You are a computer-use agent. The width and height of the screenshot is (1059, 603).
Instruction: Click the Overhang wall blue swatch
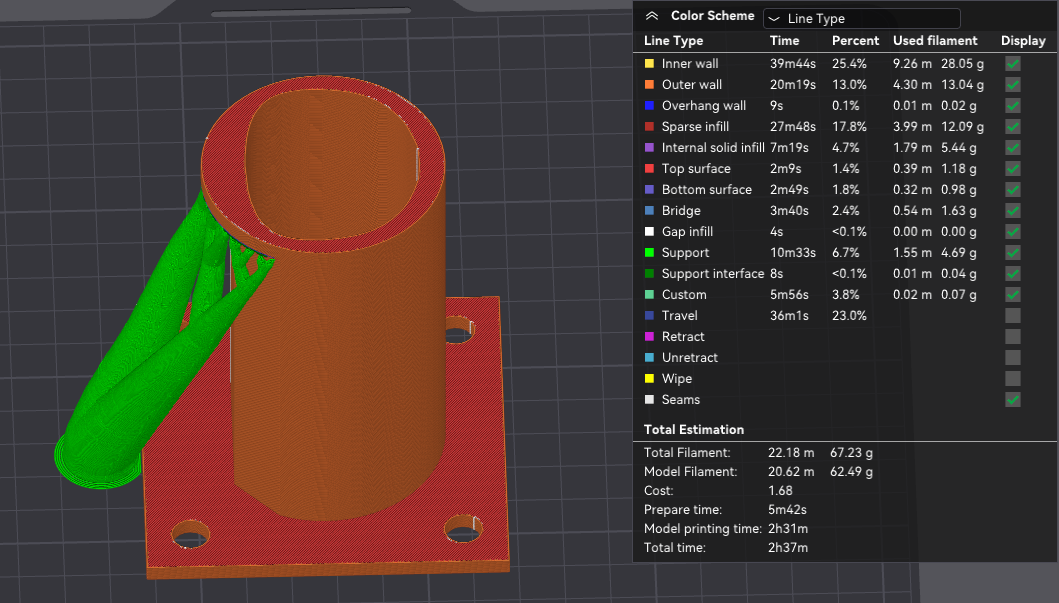click(x=649, y=105)
